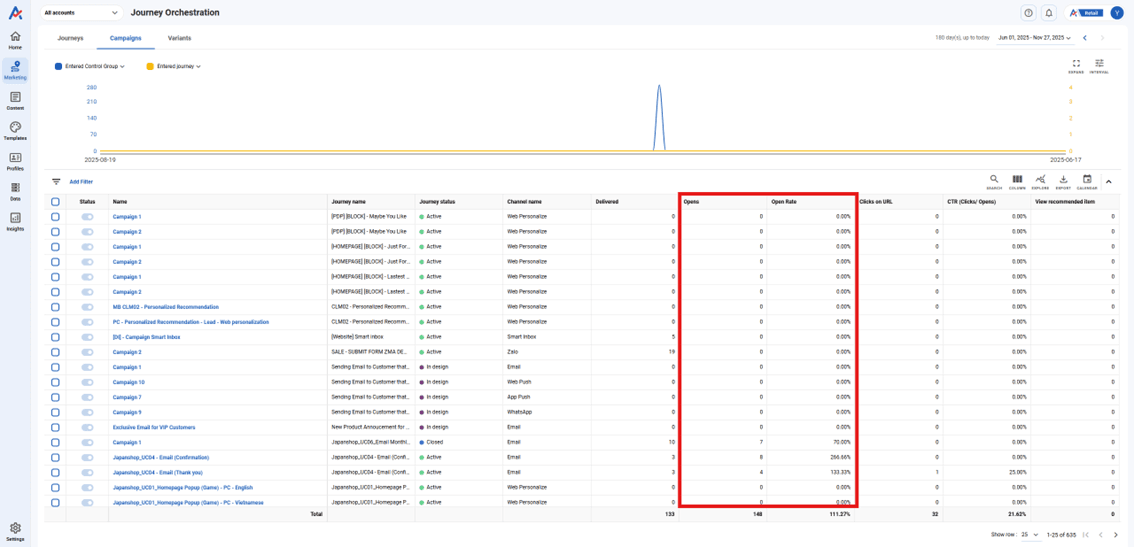Image resolution: width=1134 pixels, height=547 pixels.
Task: Check the box for Campaign 10 row
Action: (x=55, y=382)
